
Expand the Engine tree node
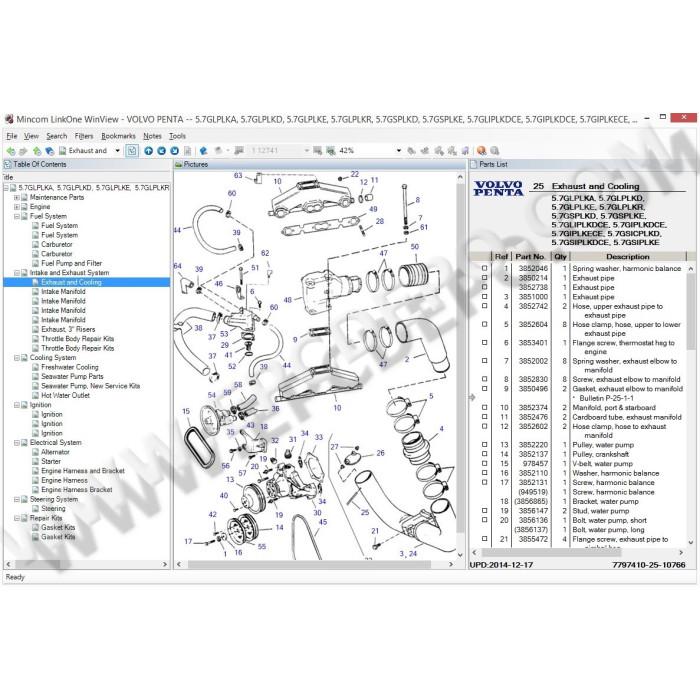(x=17, y=207)
